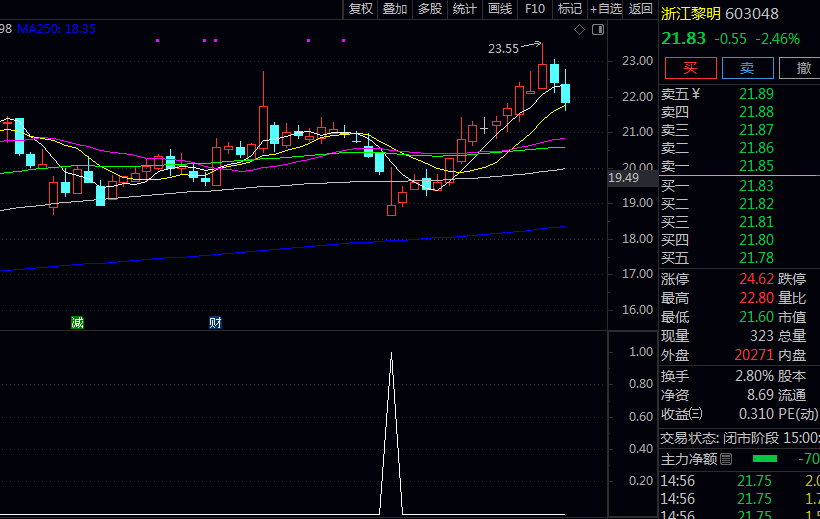Click the diamond icon above the chart
Image resolution: width=820 pixels, height=519 pixels.
pyautogui.click(x=580, y=30)
